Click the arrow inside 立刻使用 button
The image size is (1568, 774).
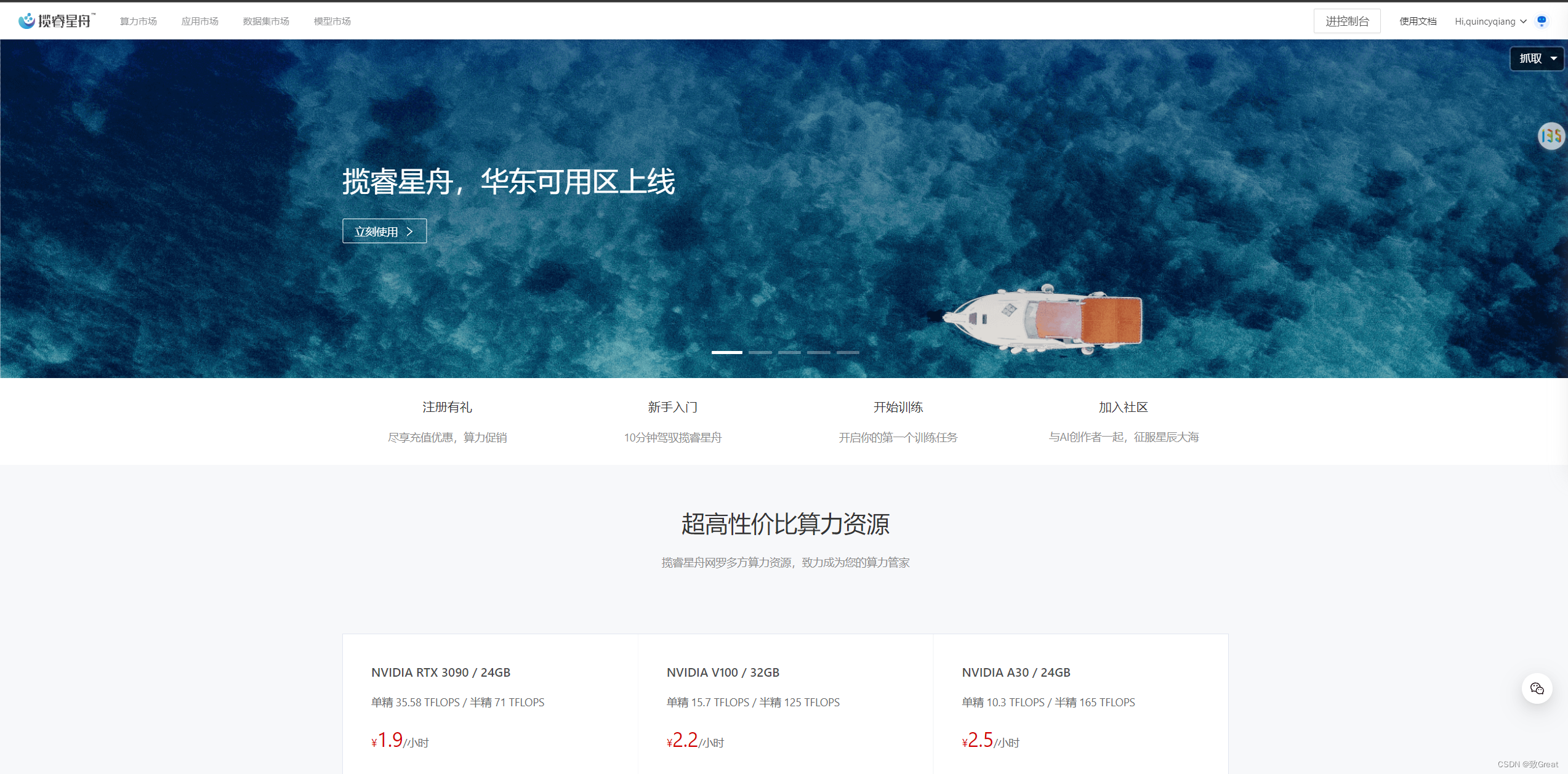(x=410, y=232)
